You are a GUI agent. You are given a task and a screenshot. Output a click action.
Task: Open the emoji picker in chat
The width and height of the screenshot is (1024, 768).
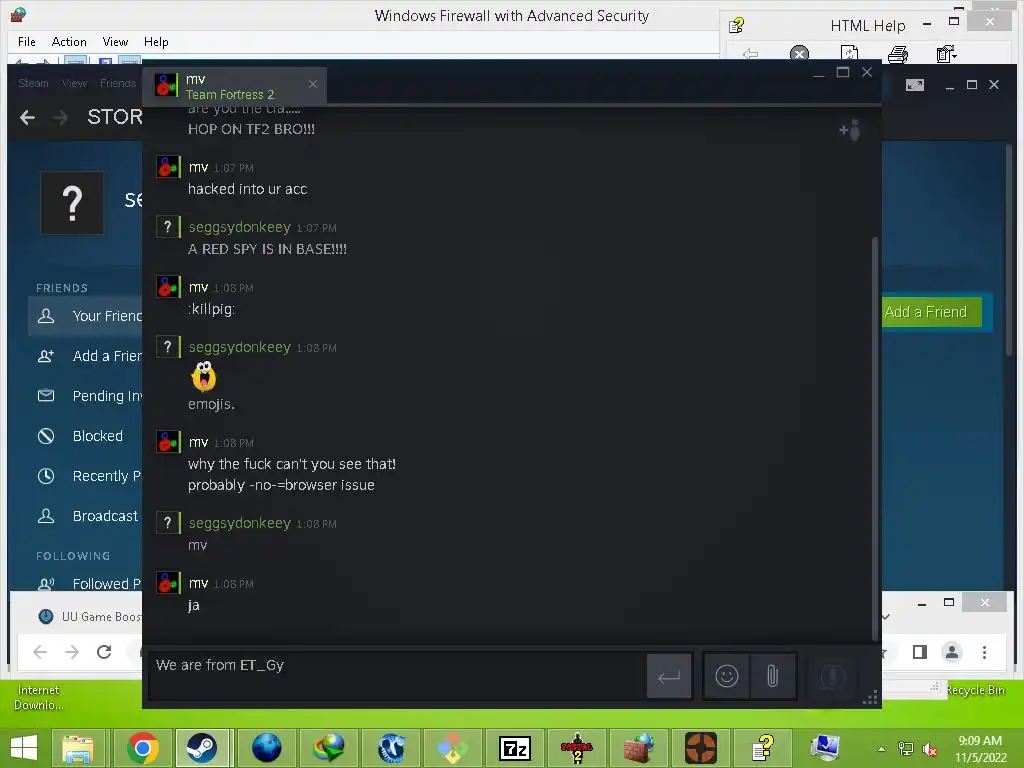pos(726,676)
